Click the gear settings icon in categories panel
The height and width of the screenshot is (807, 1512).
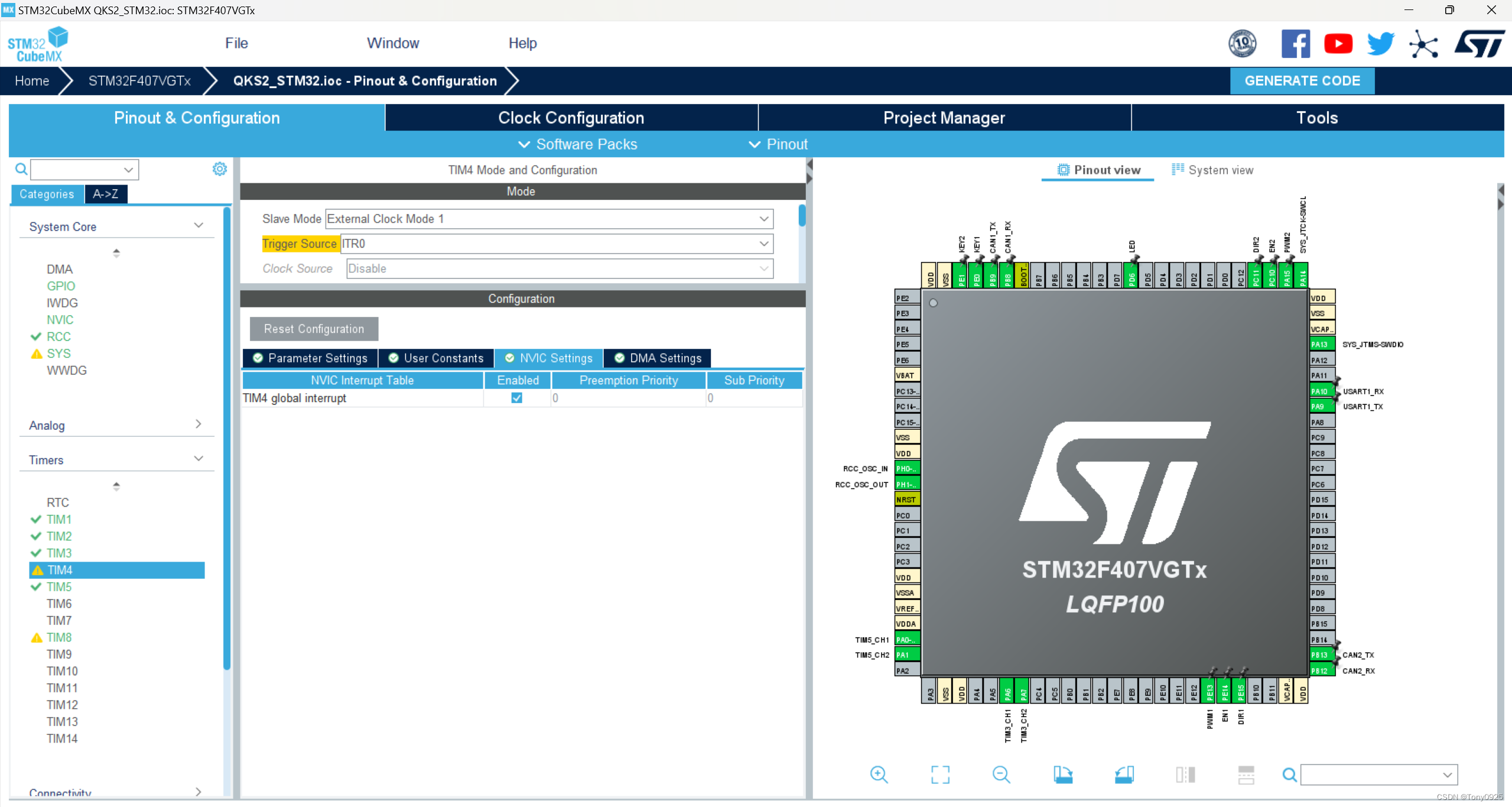[x=219, y=170]
